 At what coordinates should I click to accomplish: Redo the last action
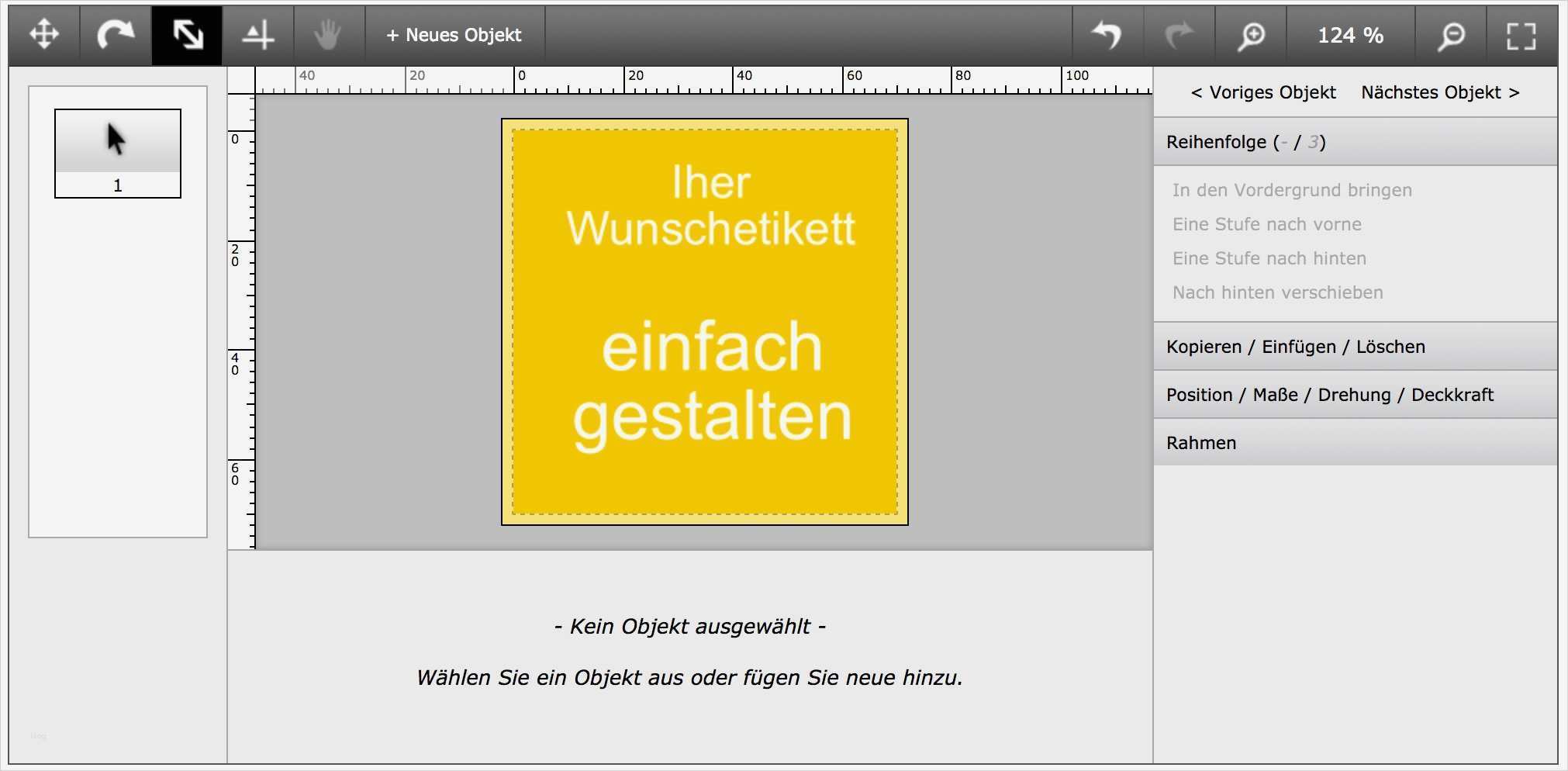tap(1179, 34)
